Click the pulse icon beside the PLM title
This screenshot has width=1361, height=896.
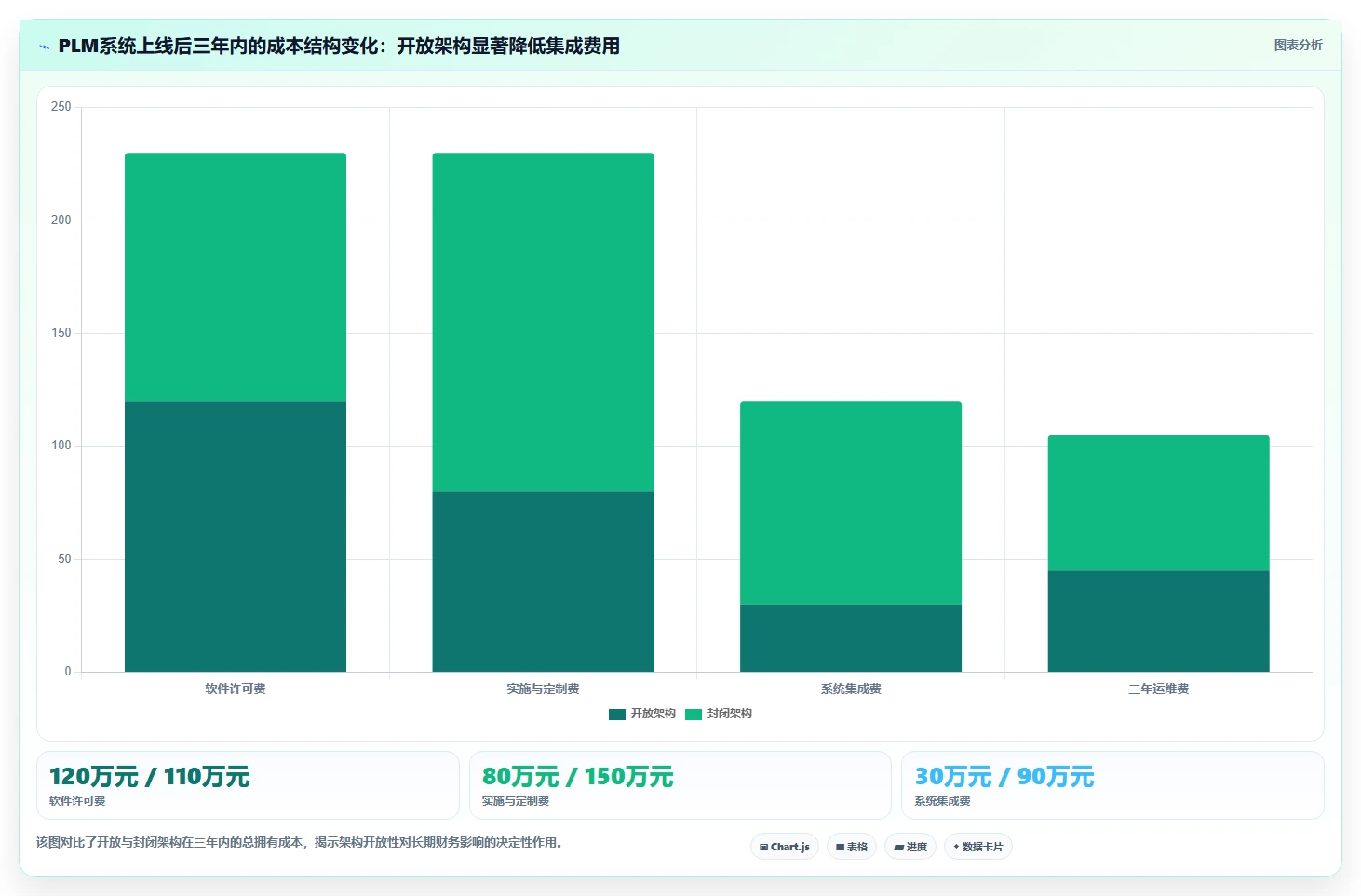coord(44,47)
